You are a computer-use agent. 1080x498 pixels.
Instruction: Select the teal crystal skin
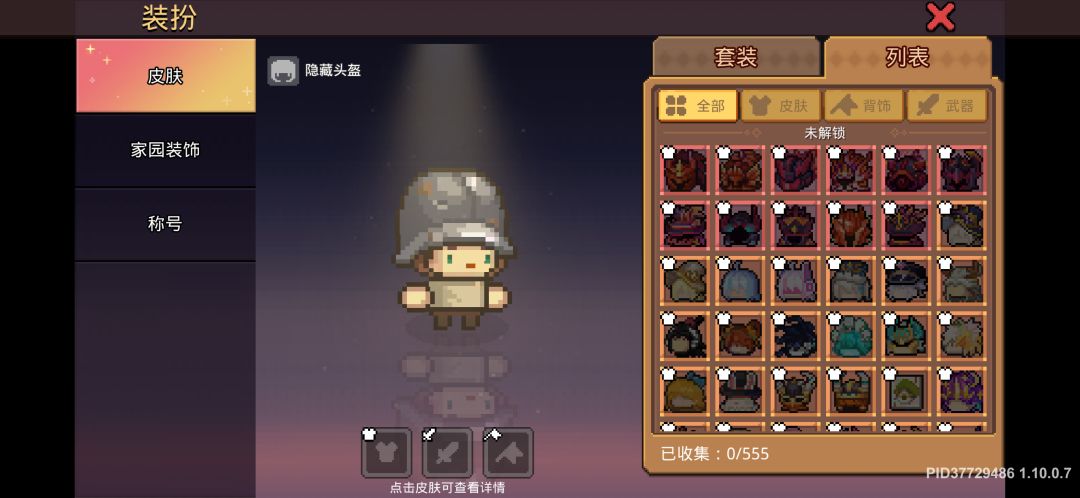pyautogui.click(x=851, y=335)
